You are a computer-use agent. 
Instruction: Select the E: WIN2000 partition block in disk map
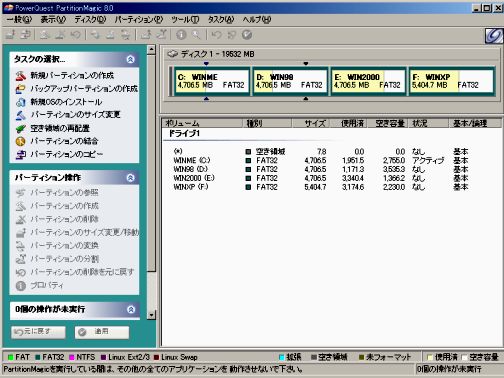(368, 81)
